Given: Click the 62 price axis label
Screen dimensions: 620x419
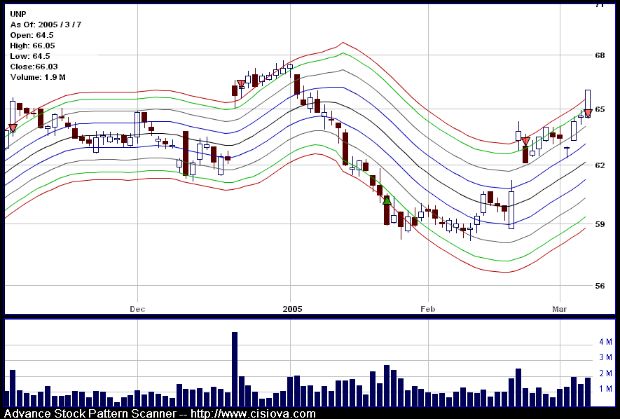Looking at the screenshot, I should [599, 165].
